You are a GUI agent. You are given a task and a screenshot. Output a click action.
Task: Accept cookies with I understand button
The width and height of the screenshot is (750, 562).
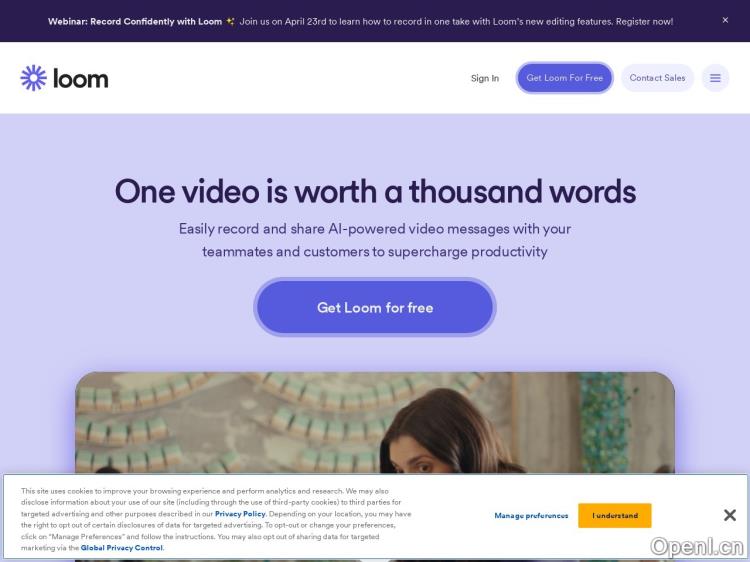(x=615, y=516)
